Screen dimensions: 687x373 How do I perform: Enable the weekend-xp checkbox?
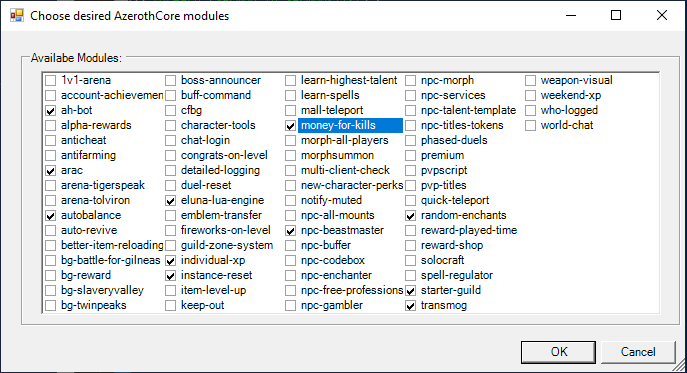click(x=530, y=96)
